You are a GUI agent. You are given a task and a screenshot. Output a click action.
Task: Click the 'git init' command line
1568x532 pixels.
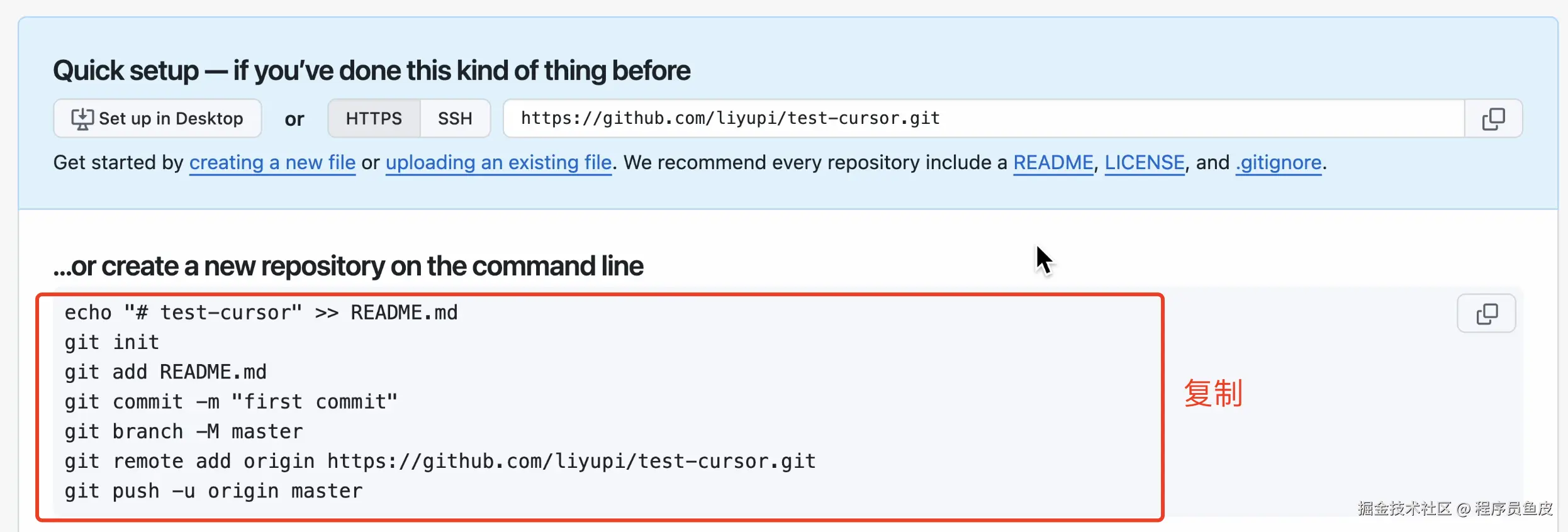tap(112, 343)
